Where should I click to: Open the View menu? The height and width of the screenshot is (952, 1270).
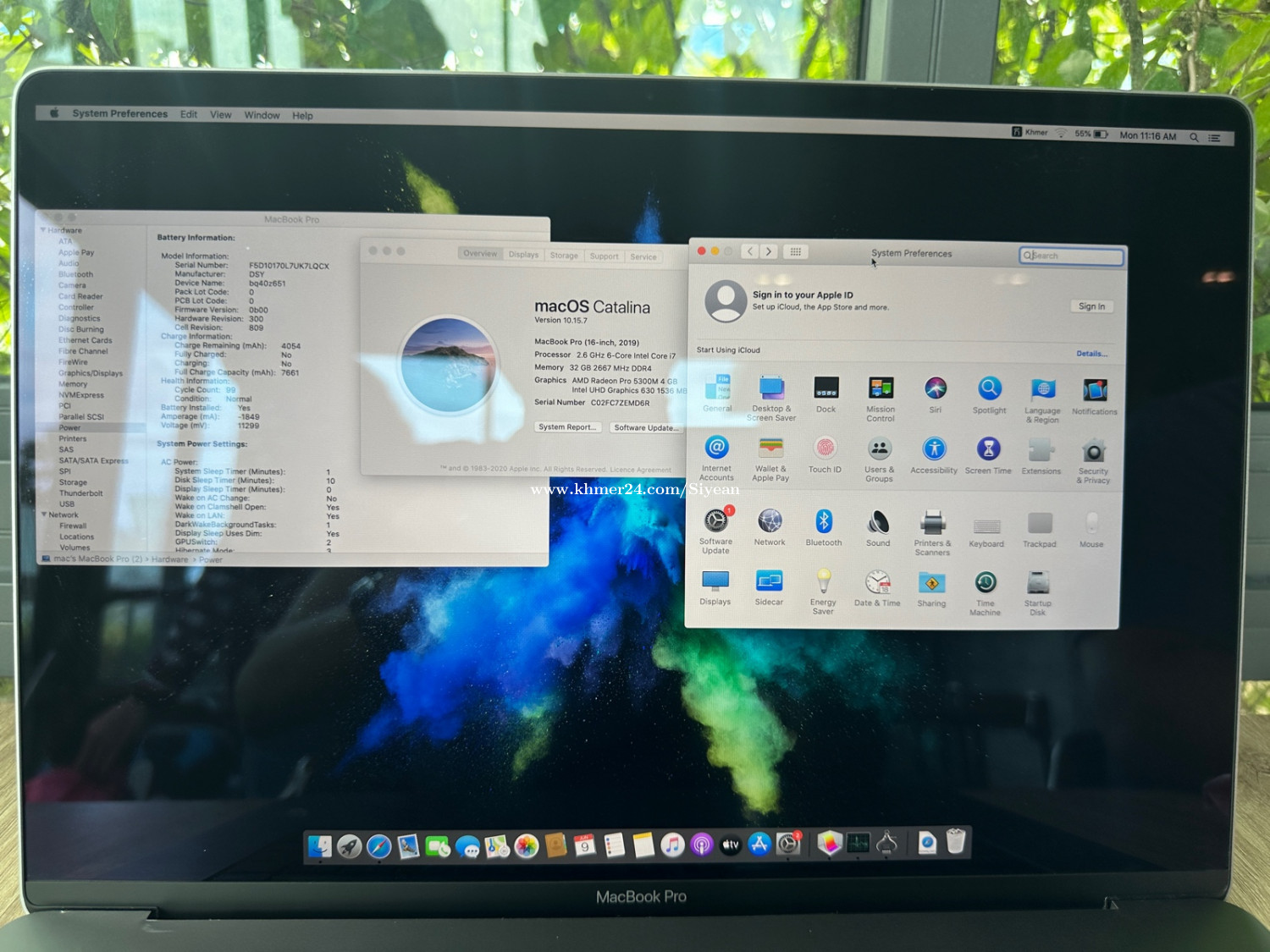tap(221, 114)
